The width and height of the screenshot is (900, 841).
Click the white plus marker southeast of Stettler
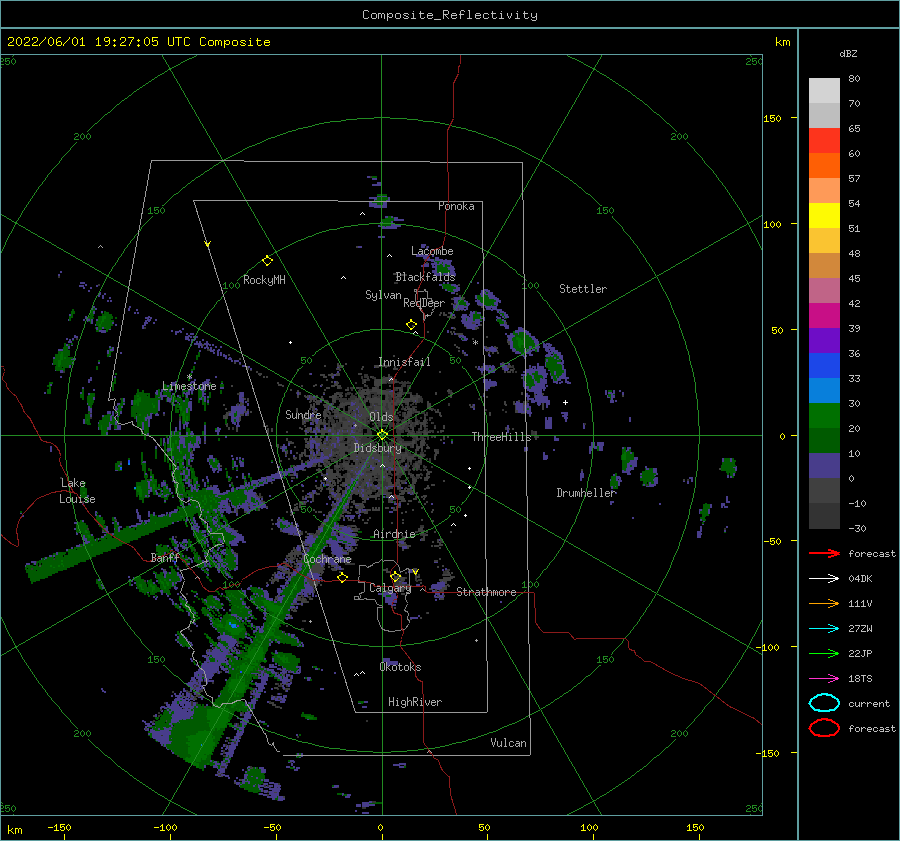click(565, 402)
